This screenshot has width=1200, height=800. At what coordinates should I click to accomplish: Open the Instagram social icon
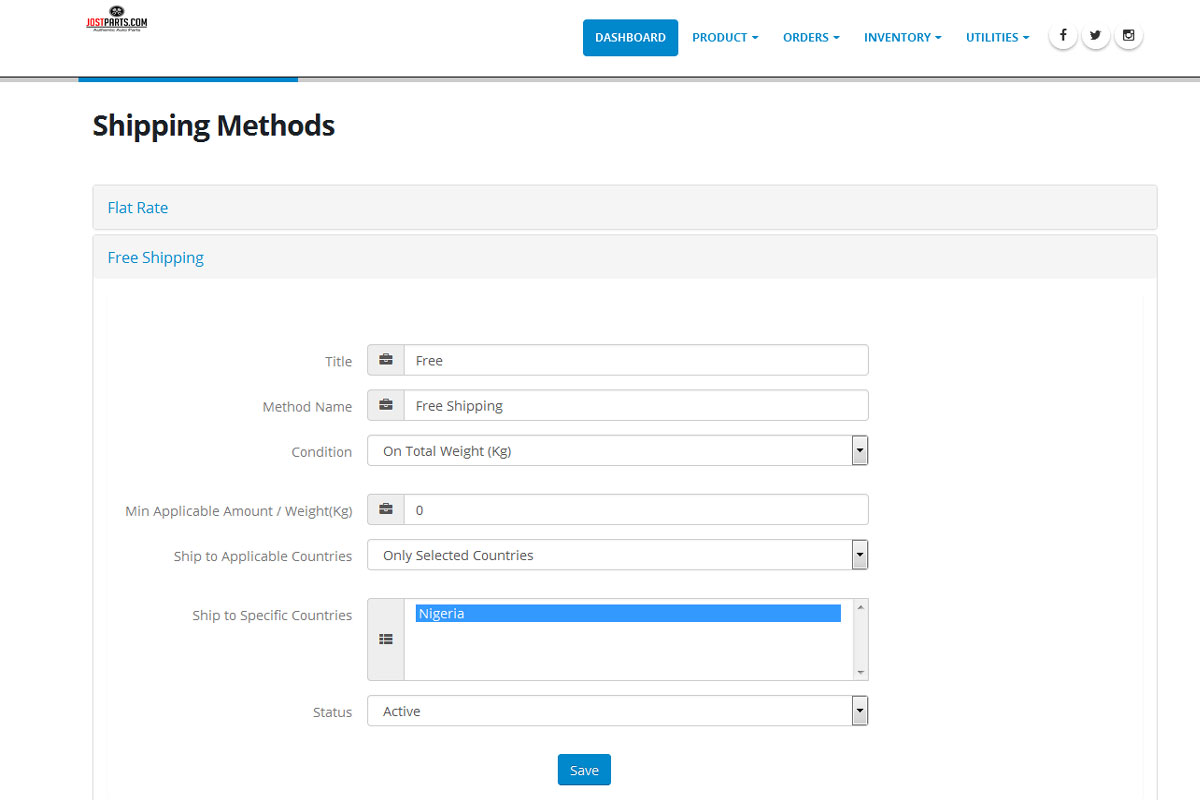1128,36
